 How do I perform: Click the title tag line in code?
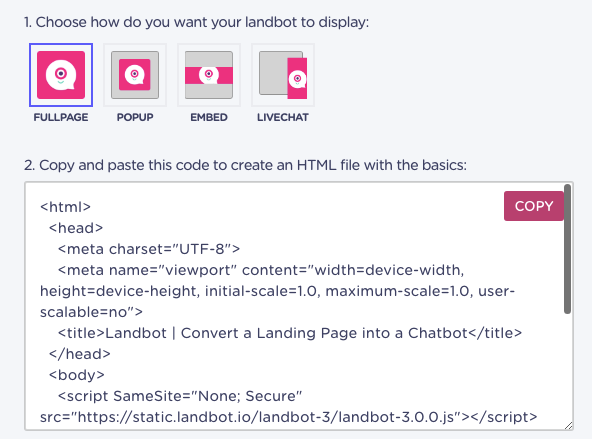tap(290, 333)
